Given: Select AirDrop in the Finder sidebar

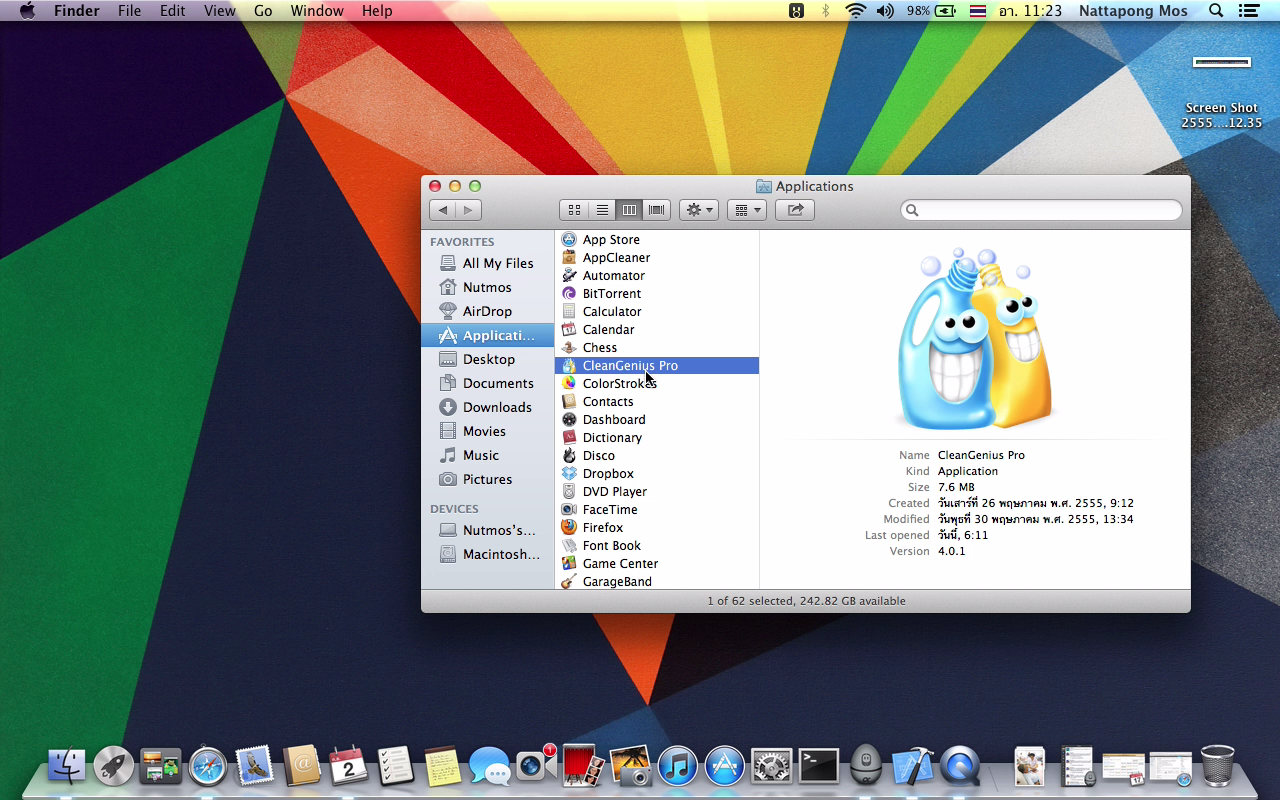Looking at the screenshot, I should 486,311.
